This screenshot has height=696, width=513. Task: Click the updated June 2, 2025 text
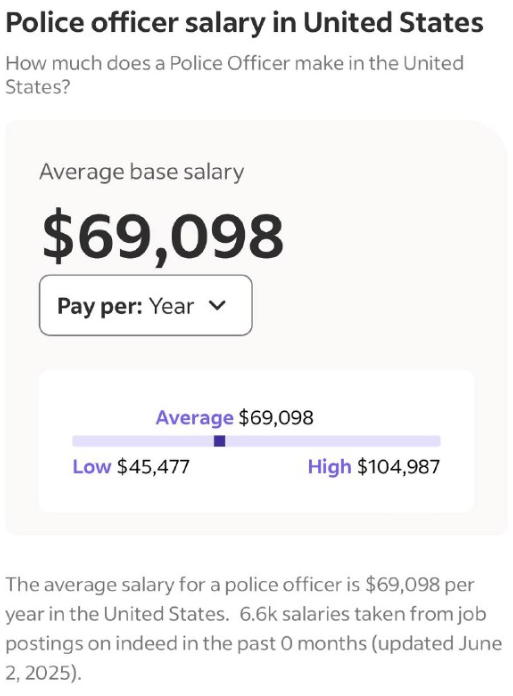(x=254, y=658)
